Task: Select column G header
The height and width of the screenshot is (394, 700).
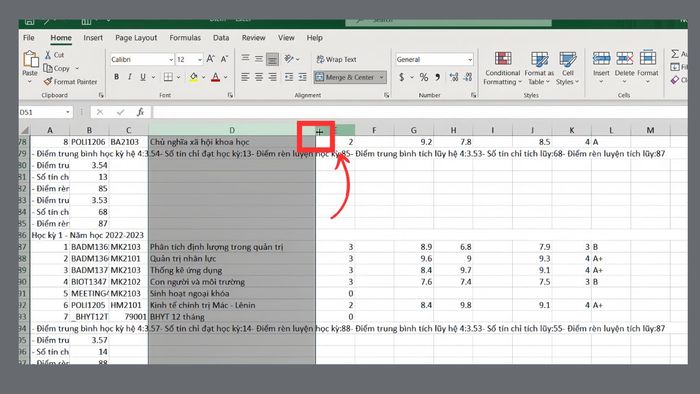Action: (x=413, y=130)
